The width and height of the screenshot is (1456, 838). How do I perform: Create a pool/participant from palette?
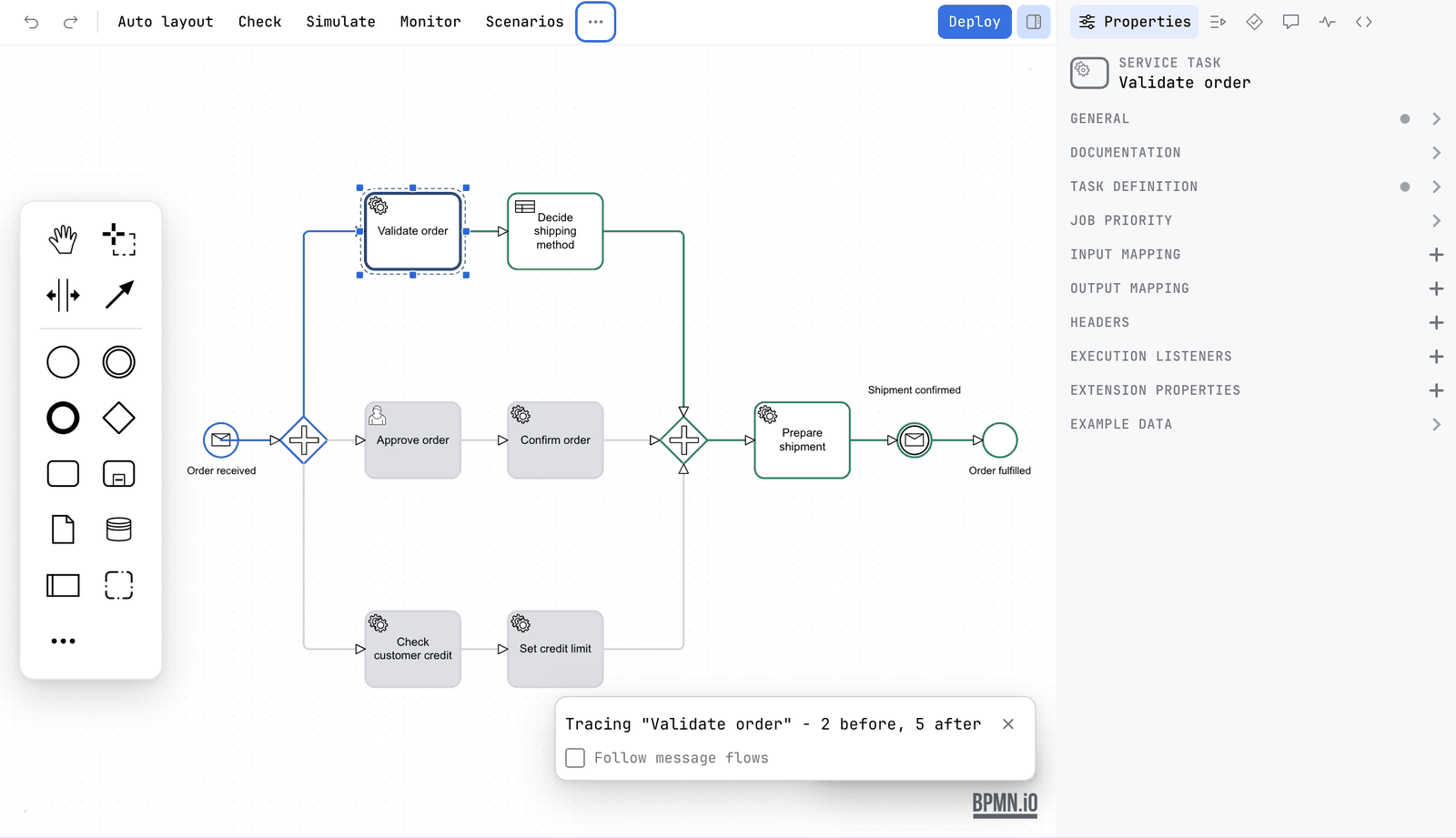click(x=63, y=585)
